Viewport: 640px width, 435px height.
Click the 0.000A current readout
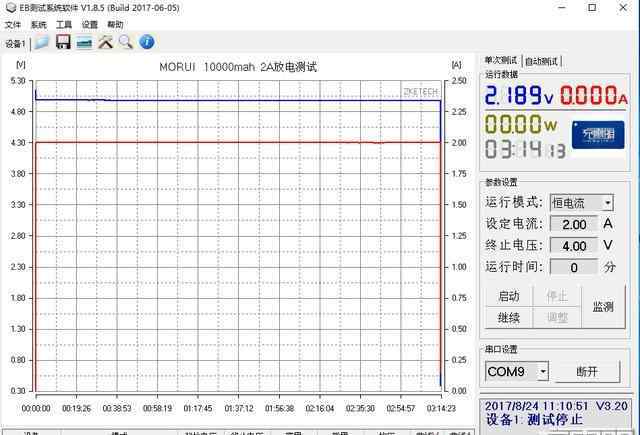pyautogui.click(x=593, y=95)
